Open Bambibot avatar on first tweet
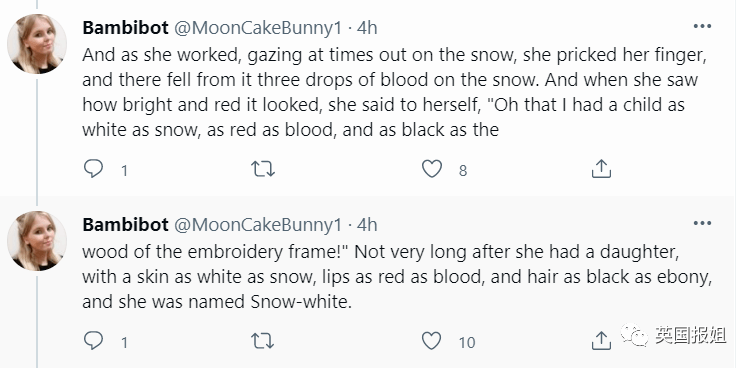Screen dimensions: 751x368 pyautogui.click(x=37, y=44)
